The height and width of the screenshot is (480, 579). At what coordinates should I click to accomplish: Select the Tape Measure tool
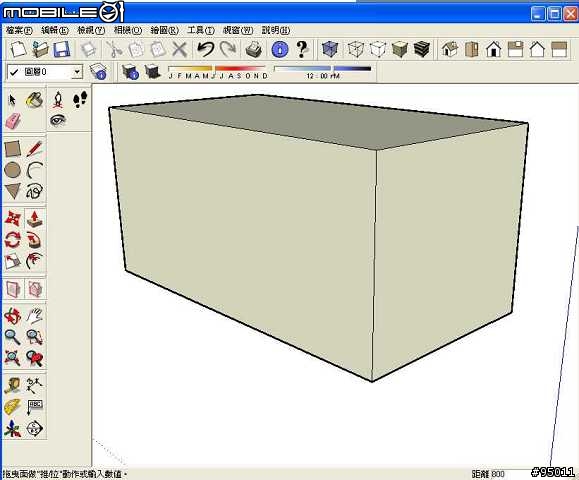(13, 386)
